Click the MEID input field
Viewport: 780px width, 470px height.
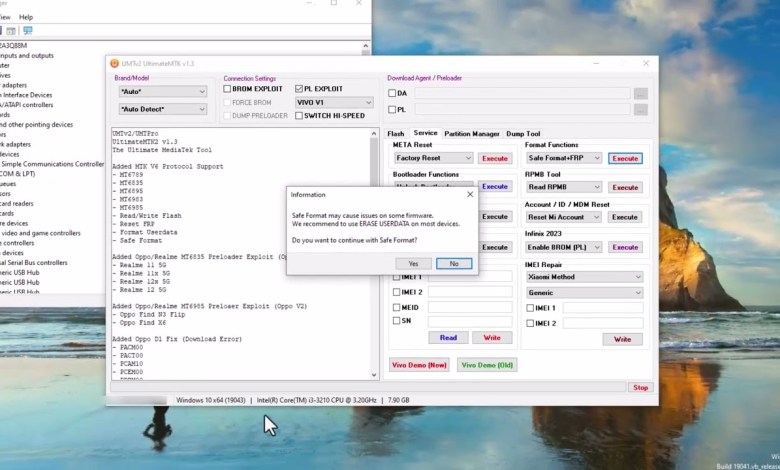tap(456, 307)
